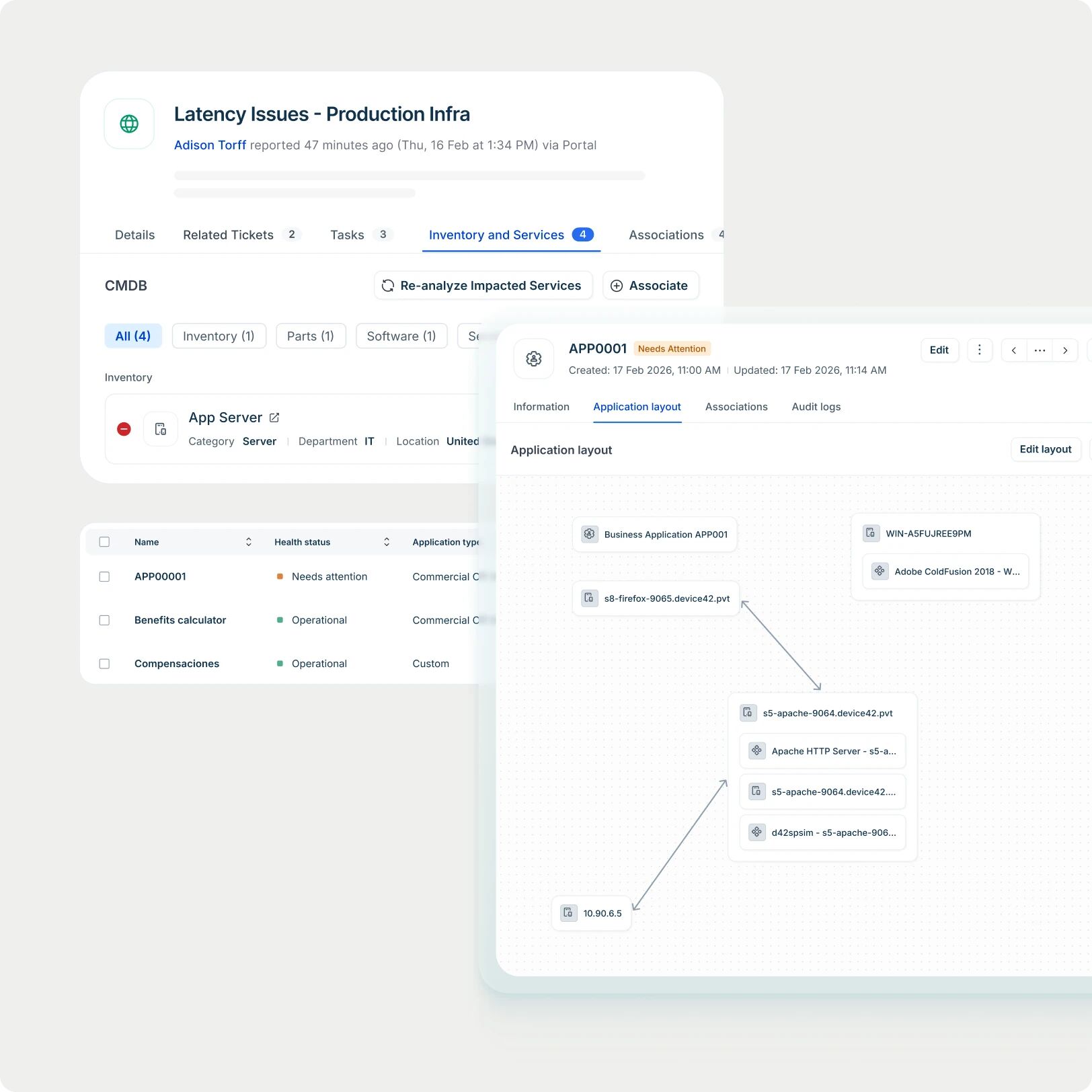
Task: Click the APP0001 application gear icon
Action: click(x=534, y=358)
